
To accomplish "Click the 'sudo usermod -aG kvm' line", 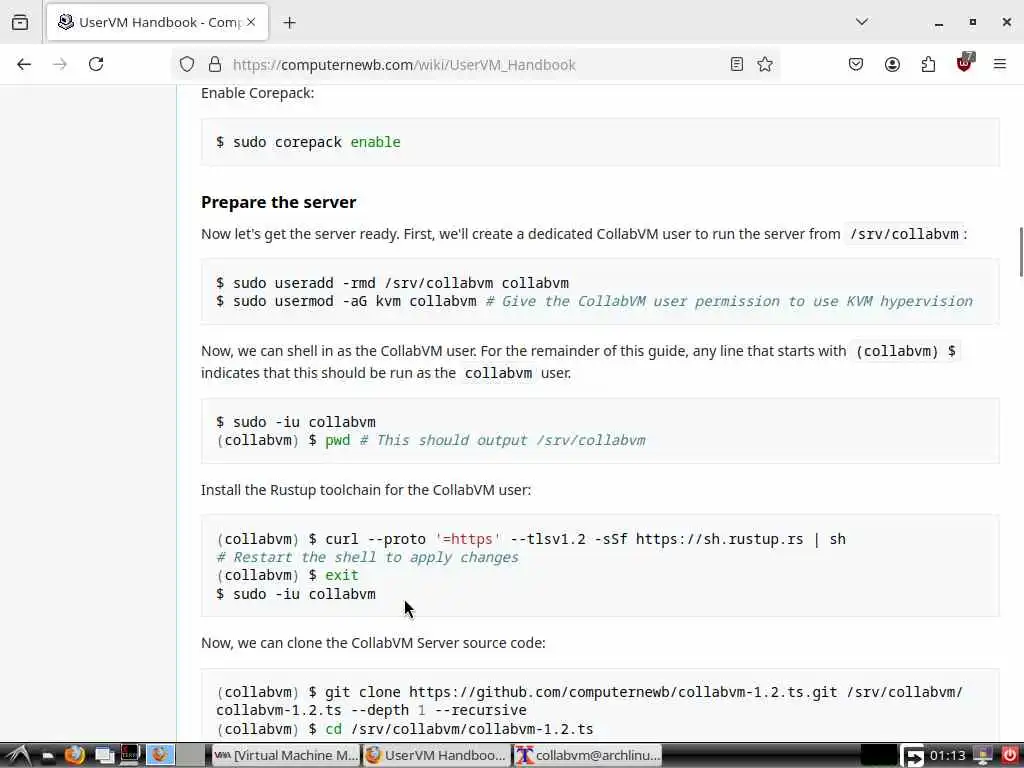I will (x=594, y=301).
